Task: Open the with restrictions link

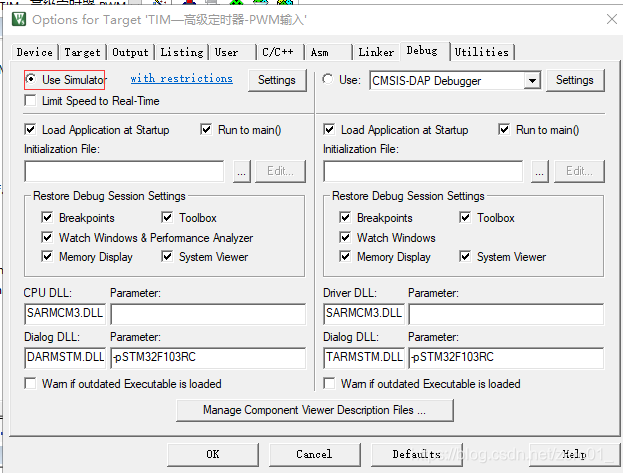Action: pyautogui.click(x=182, y=79)
